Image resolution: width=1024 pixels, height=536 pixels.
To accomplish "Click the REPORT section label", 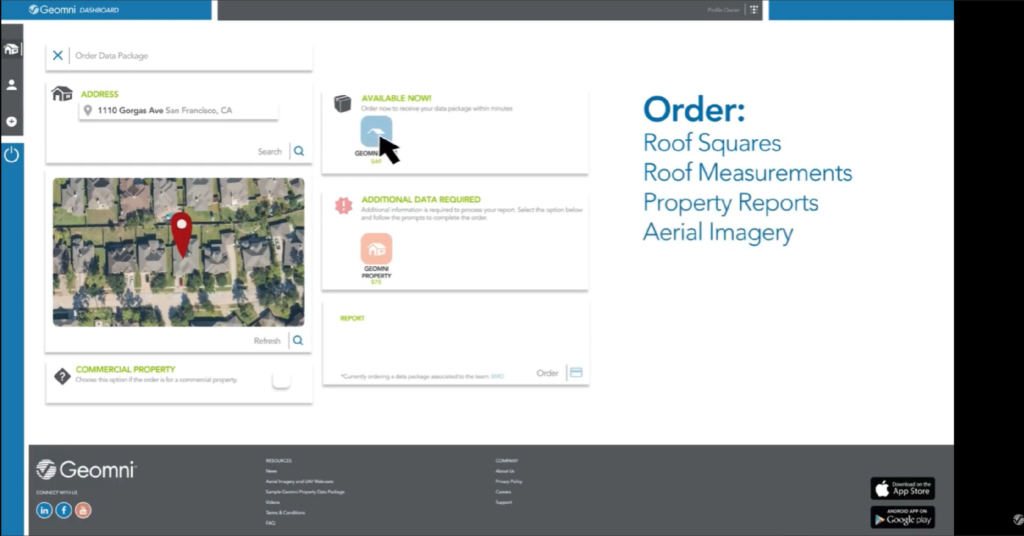I will [352, 318].
